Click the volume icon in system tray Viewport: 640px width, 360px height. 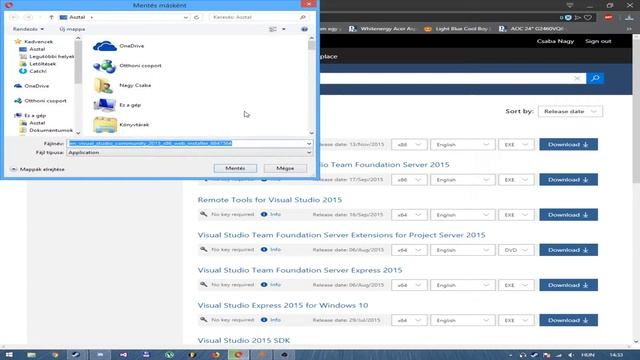[x=571, y=355]
